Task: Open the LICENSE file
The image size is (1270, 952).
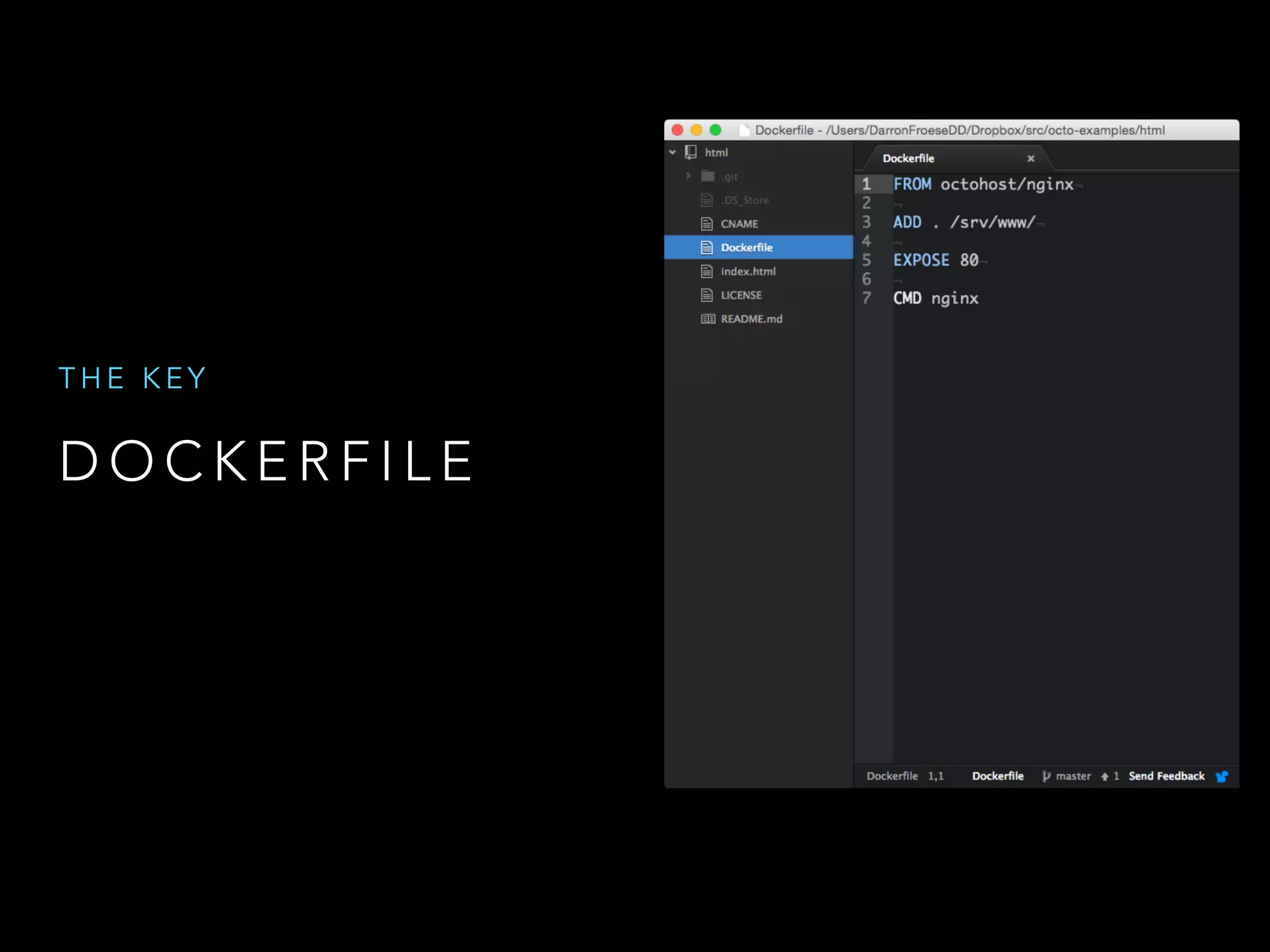Action: coord(741,295)
